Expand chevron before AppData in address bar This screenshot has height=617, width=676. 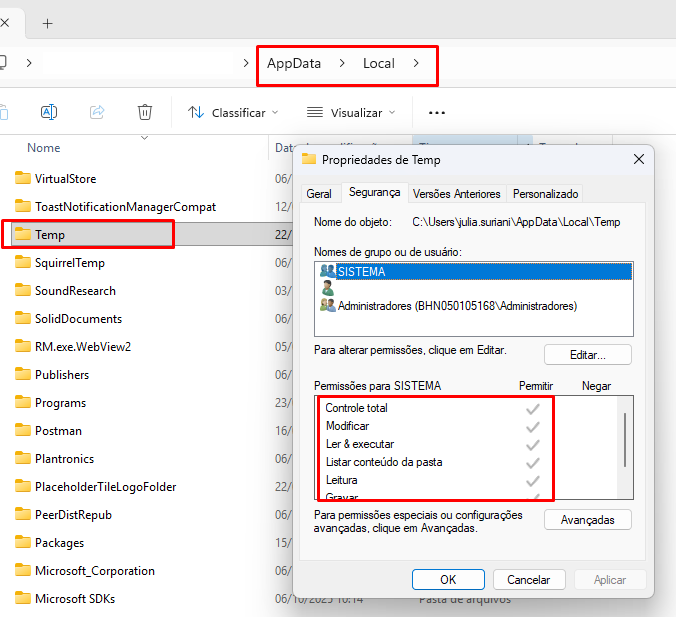246,63
